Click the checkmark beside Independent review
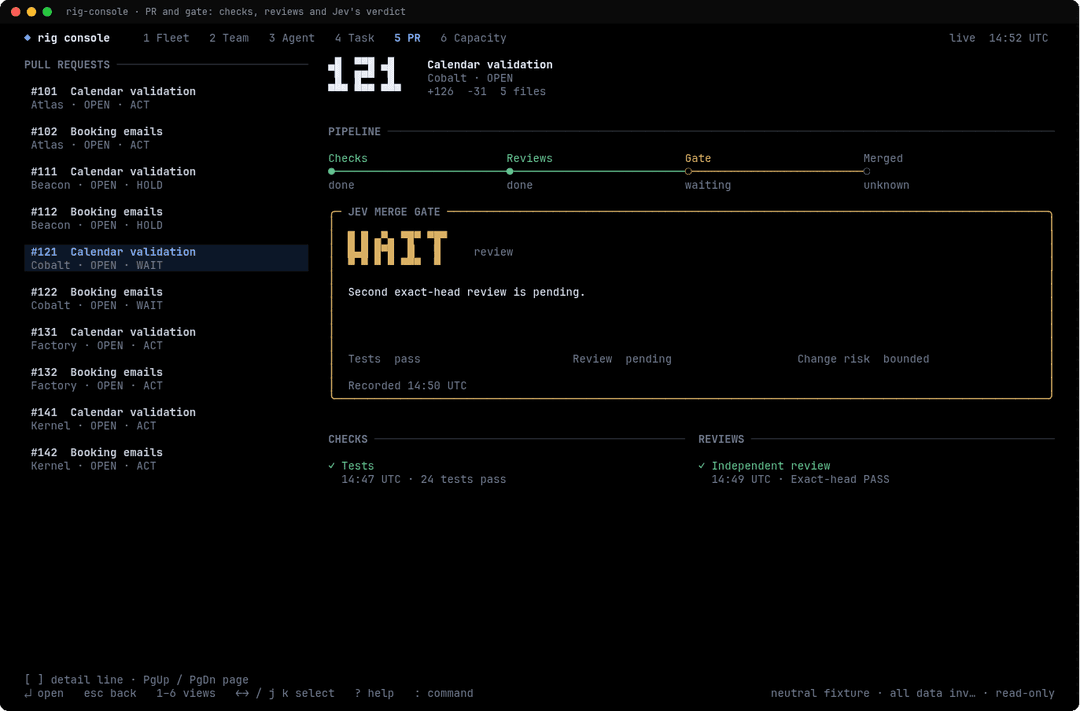The width and height of the screenshot is (1080, 711). coord(702,466)
